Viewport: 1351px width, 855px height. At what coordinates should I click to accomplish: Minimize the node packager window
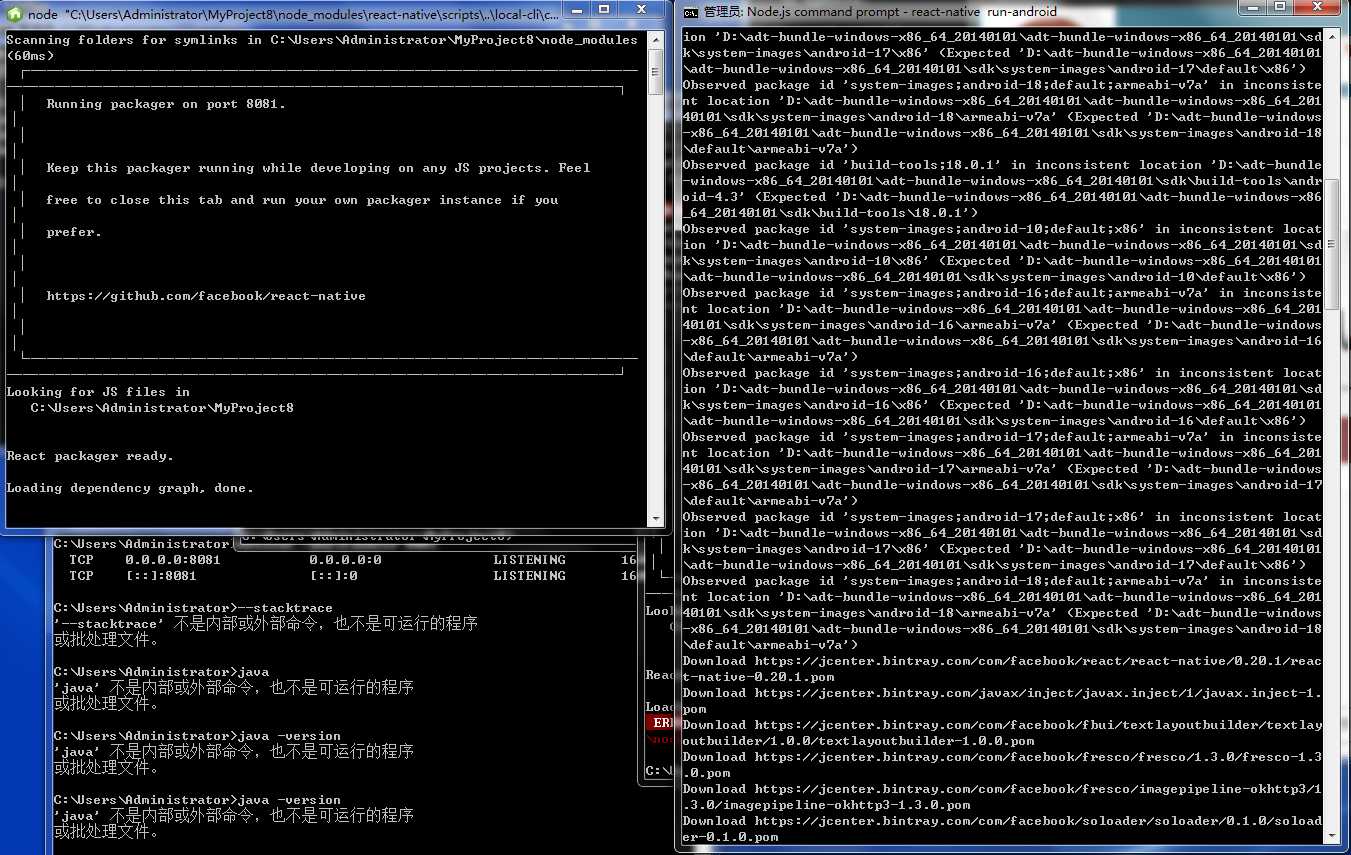[579, 11]
